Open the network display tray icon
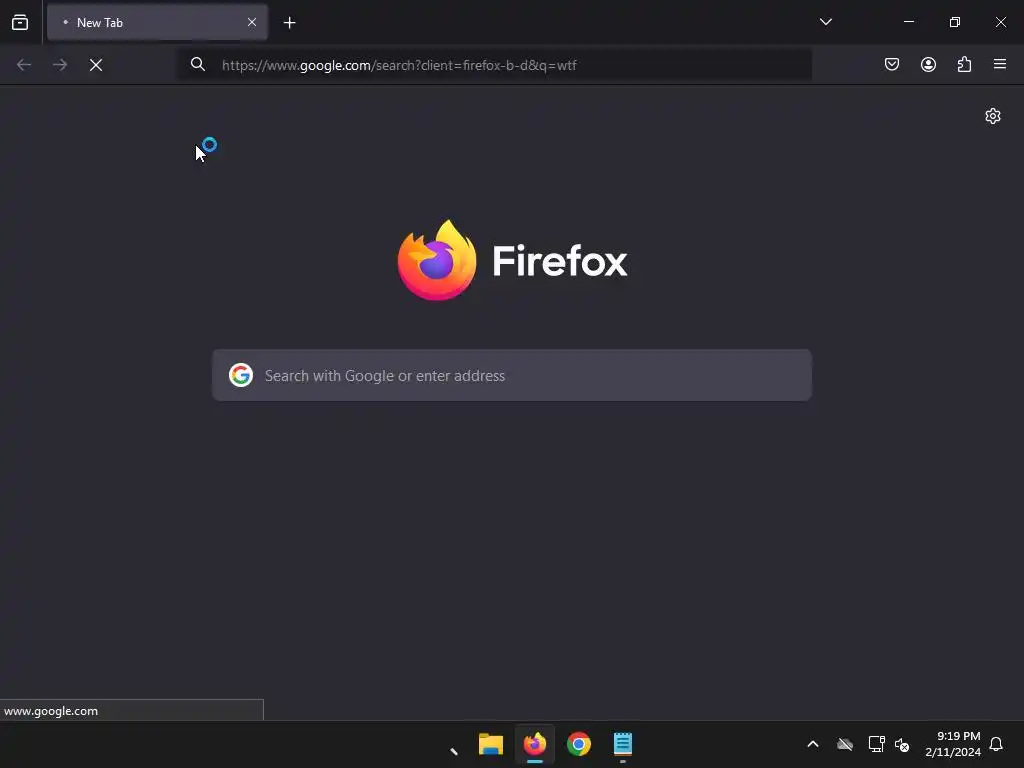The width and height of the screenshot is (1024, 768). (x=876, y=744)
